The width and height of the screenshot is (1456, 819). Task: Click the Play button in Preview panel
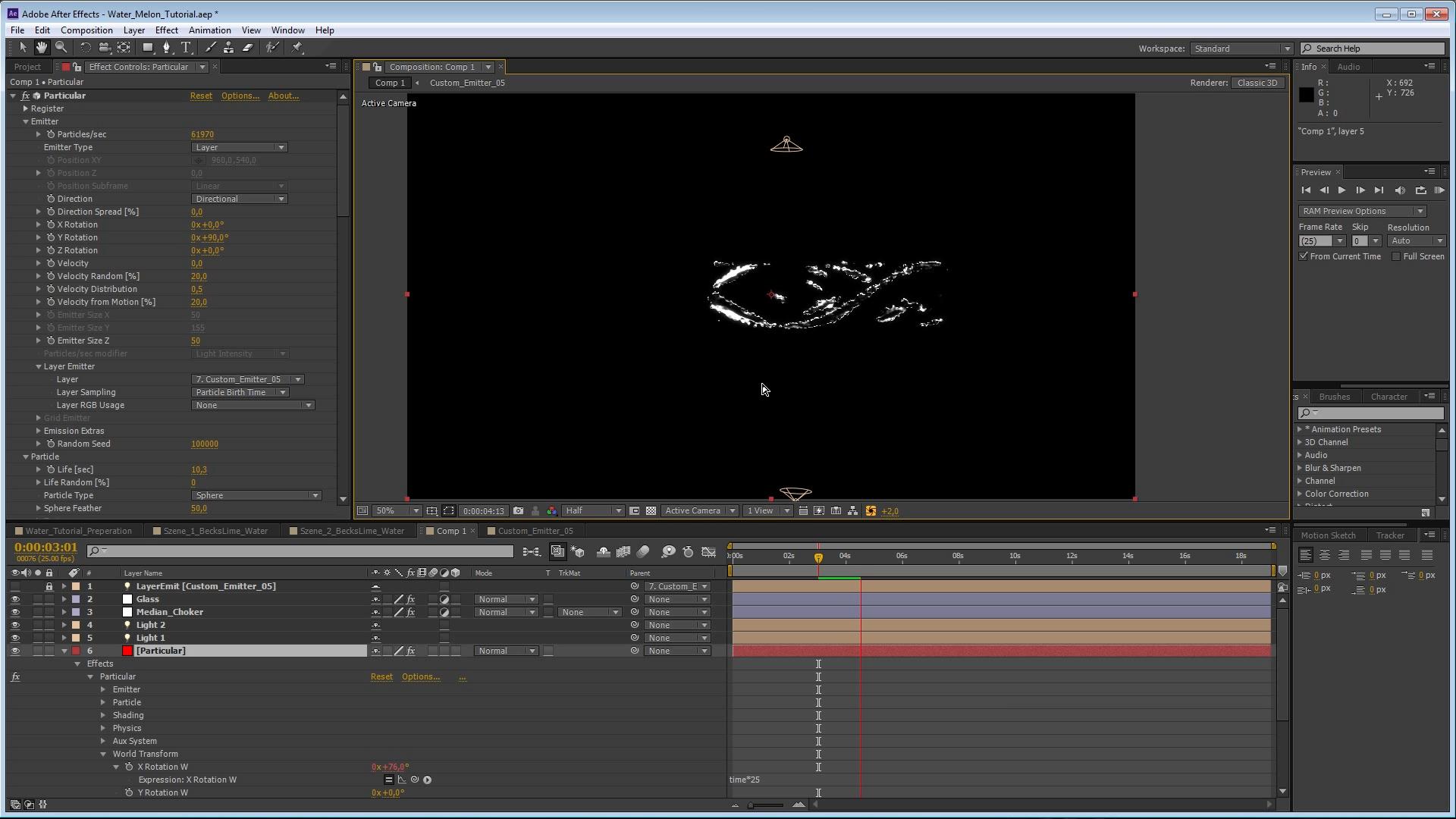tap(1341, 190)
